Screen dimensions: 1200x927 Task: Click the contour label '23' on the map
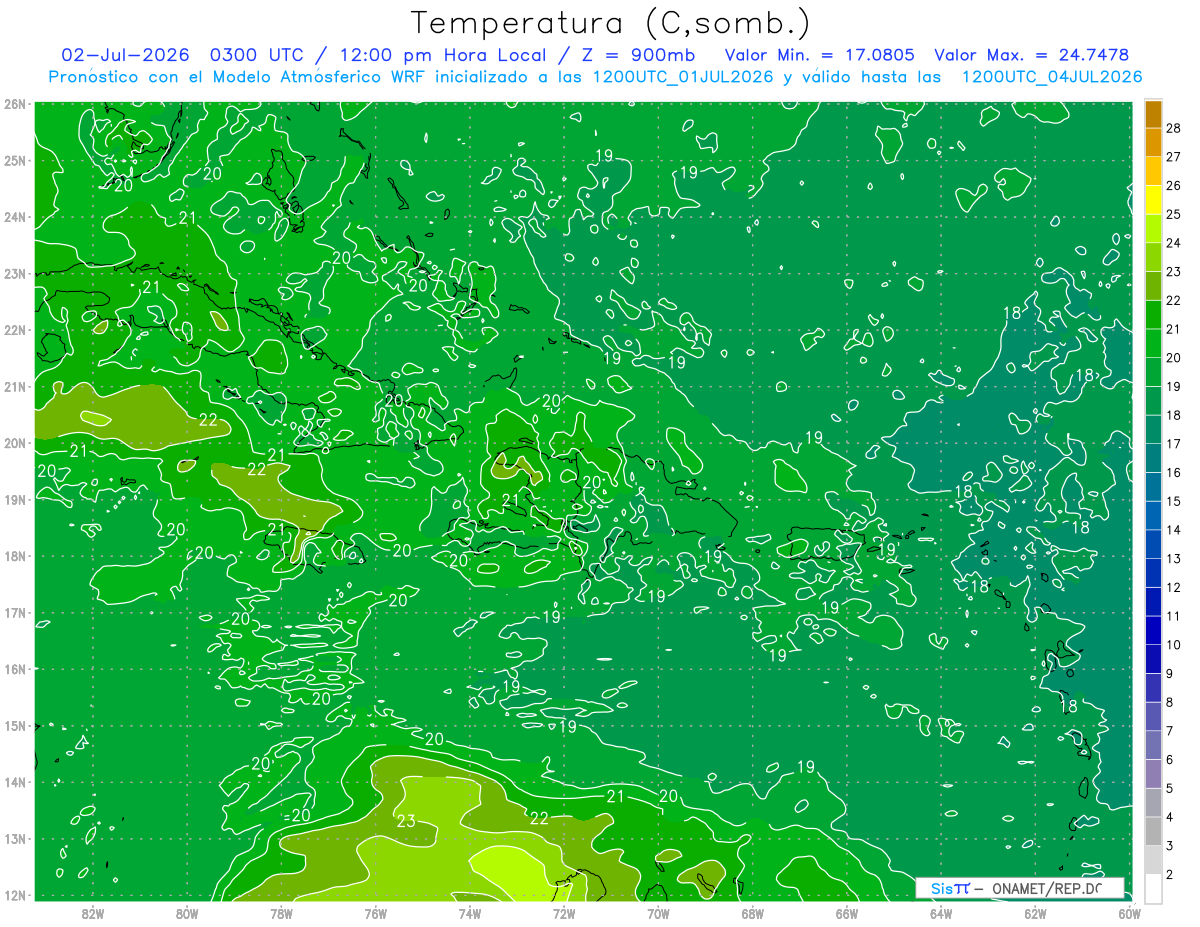tap(406, 822)
